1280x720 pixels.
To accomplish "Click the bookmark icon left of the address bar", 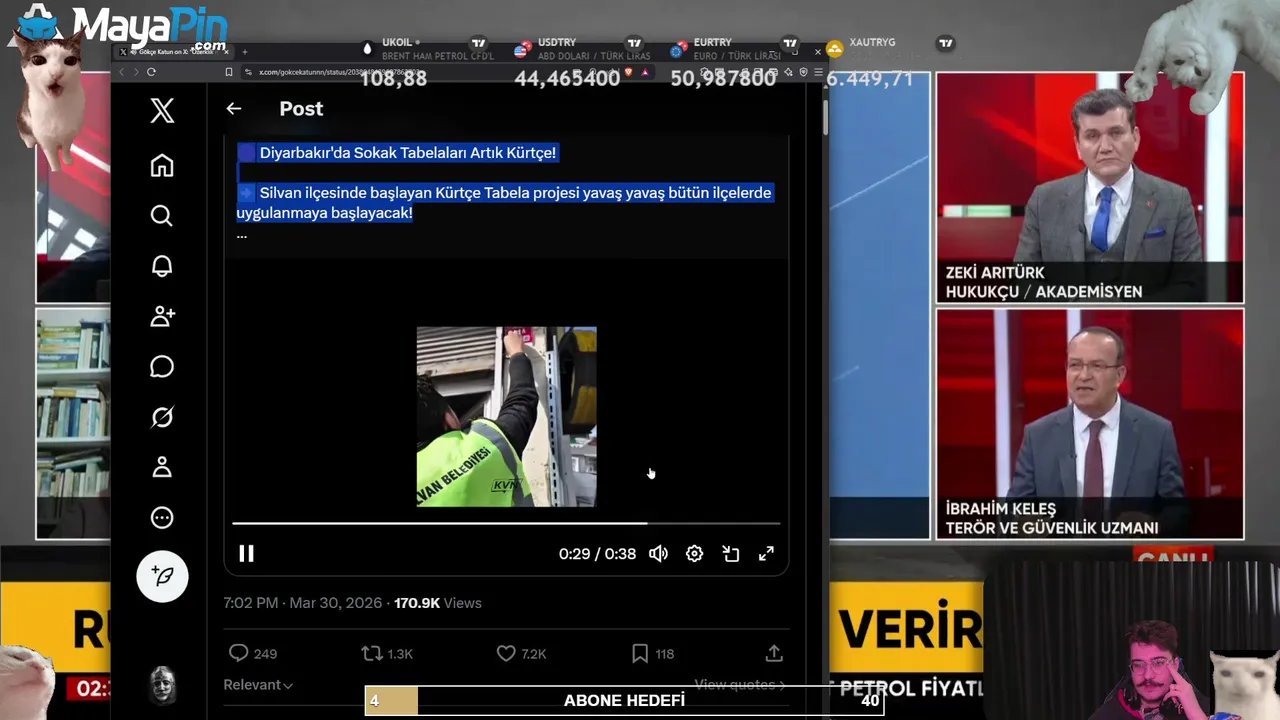I will click(x=229, y=72).
